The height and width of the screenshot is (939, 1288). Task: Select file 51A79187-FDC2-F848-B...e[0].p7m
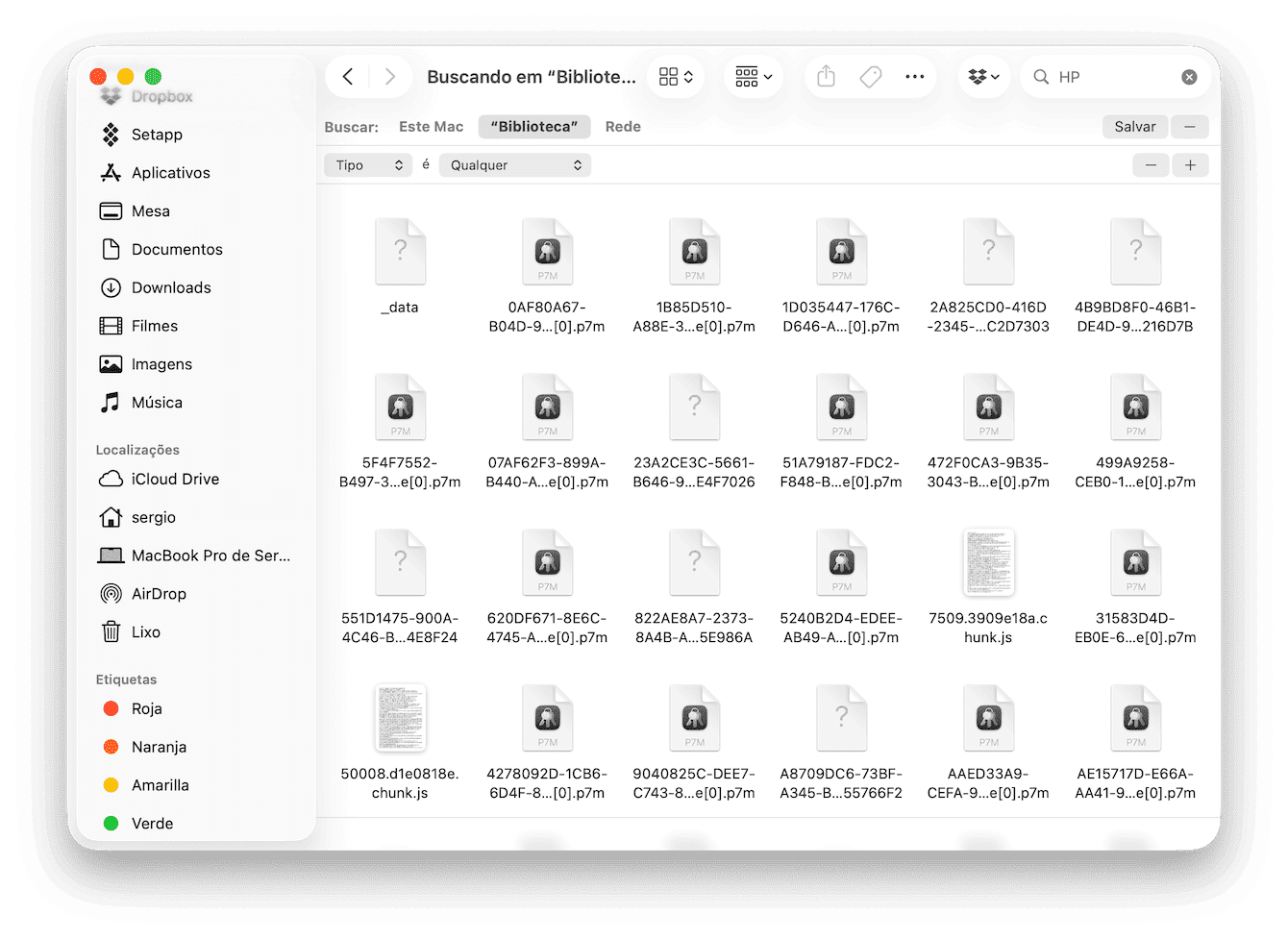pos(841,408)
